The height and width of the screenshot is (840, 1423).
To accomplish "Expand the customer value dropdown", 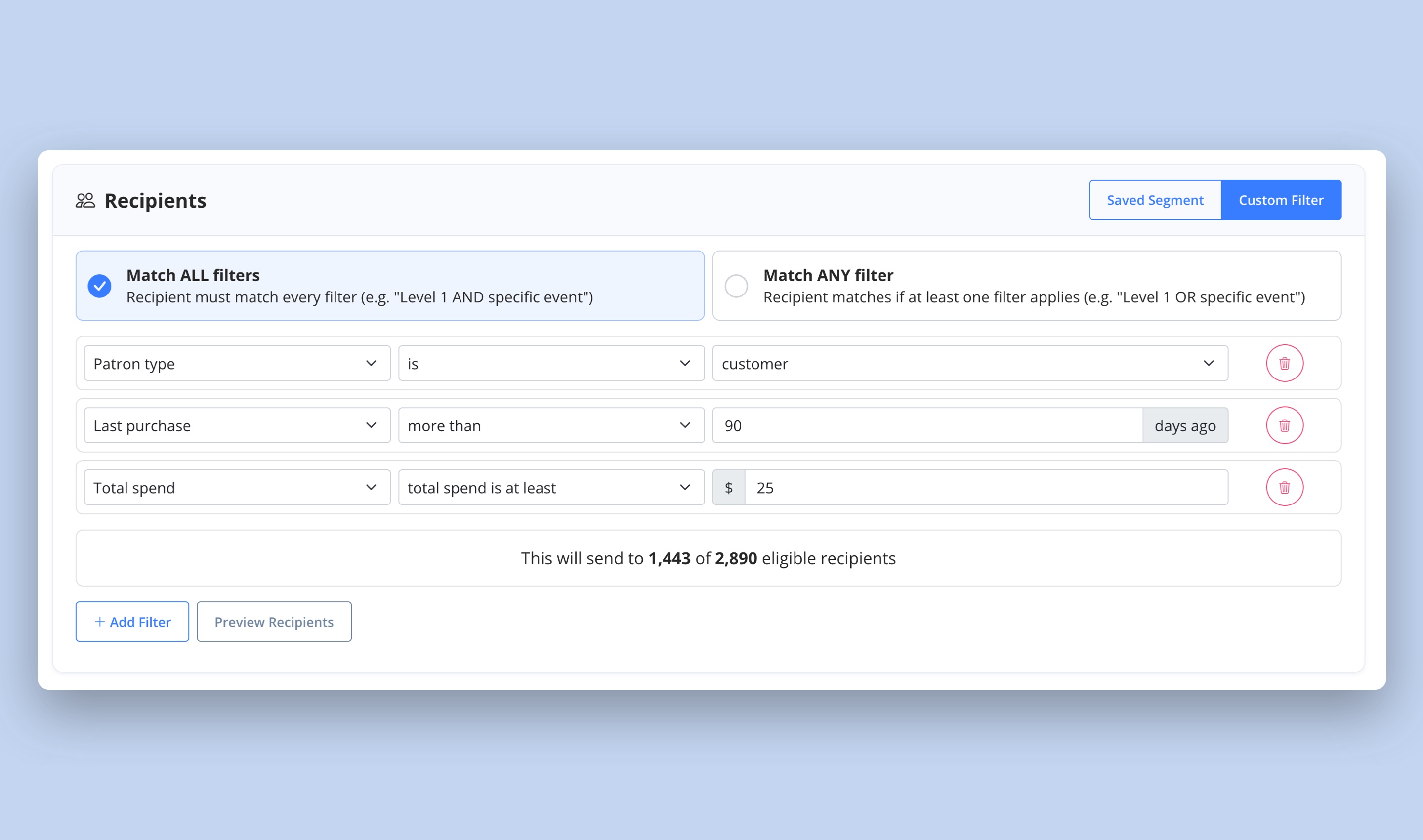I will point(970,363).
